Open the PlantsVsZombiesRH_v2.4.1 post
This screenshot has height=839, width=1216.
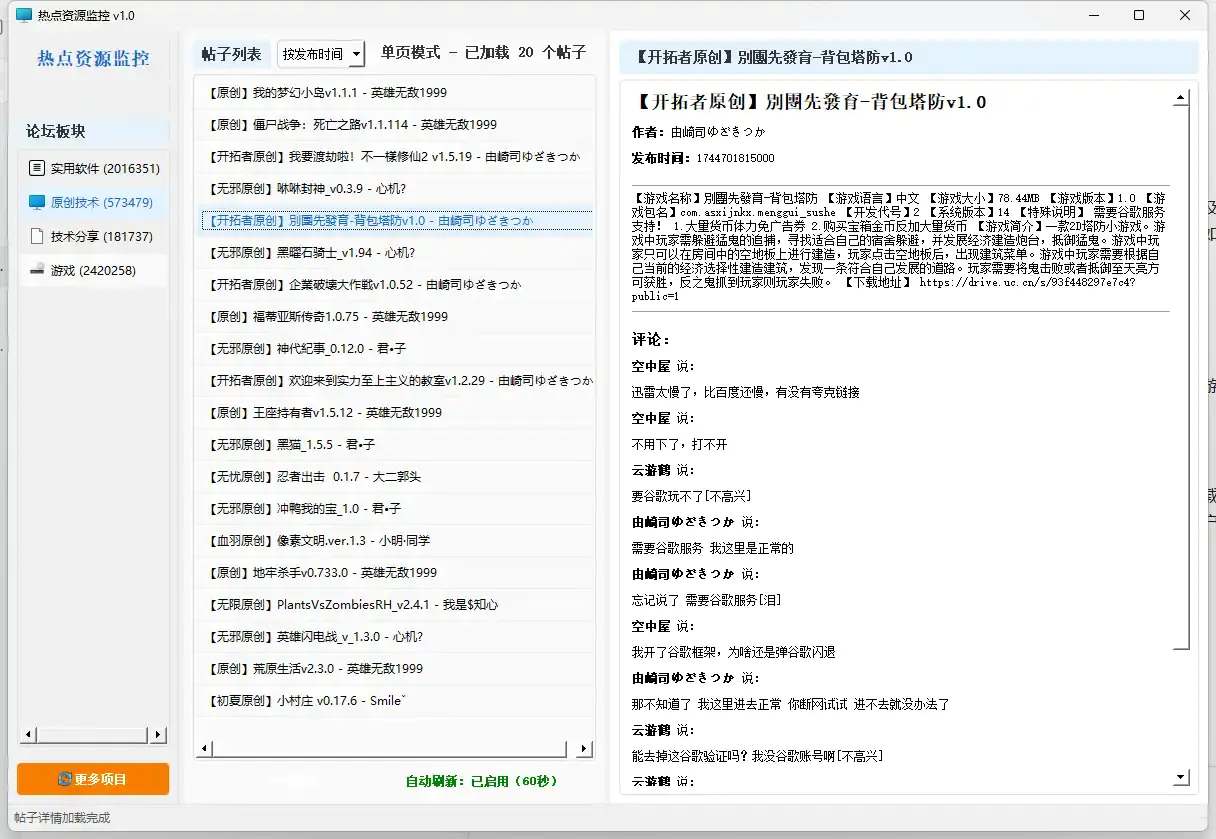pos(395,604)
